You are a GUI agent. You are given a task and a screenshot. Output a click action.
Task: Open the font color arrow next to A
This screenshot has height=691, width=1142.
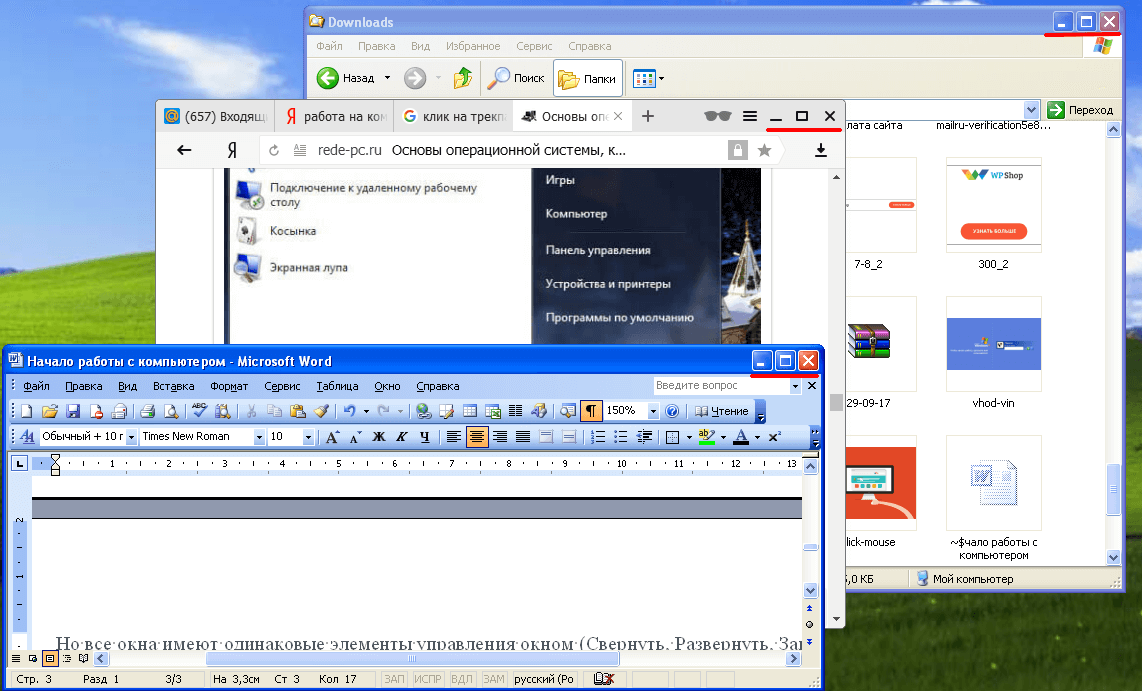click(757, 437)
